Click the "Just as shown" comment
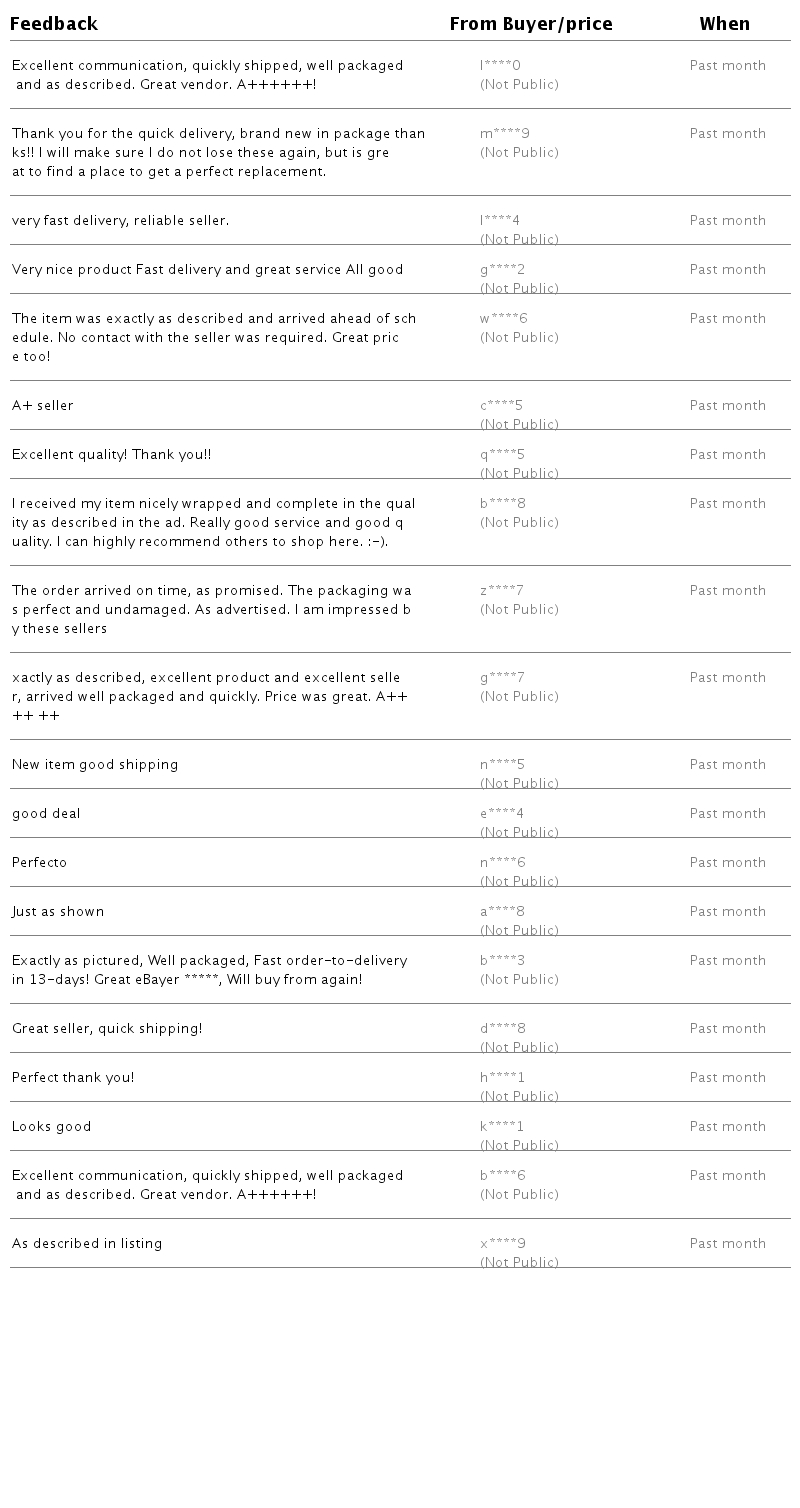The image size is (800, 1508). pos(58,912)
